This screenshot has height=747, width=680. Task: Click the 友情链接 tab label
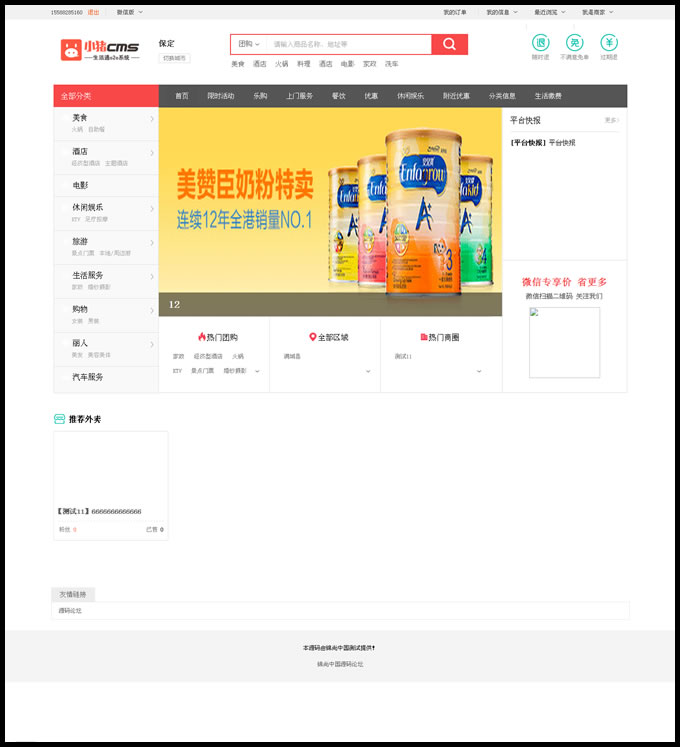[x=73, y=594]
